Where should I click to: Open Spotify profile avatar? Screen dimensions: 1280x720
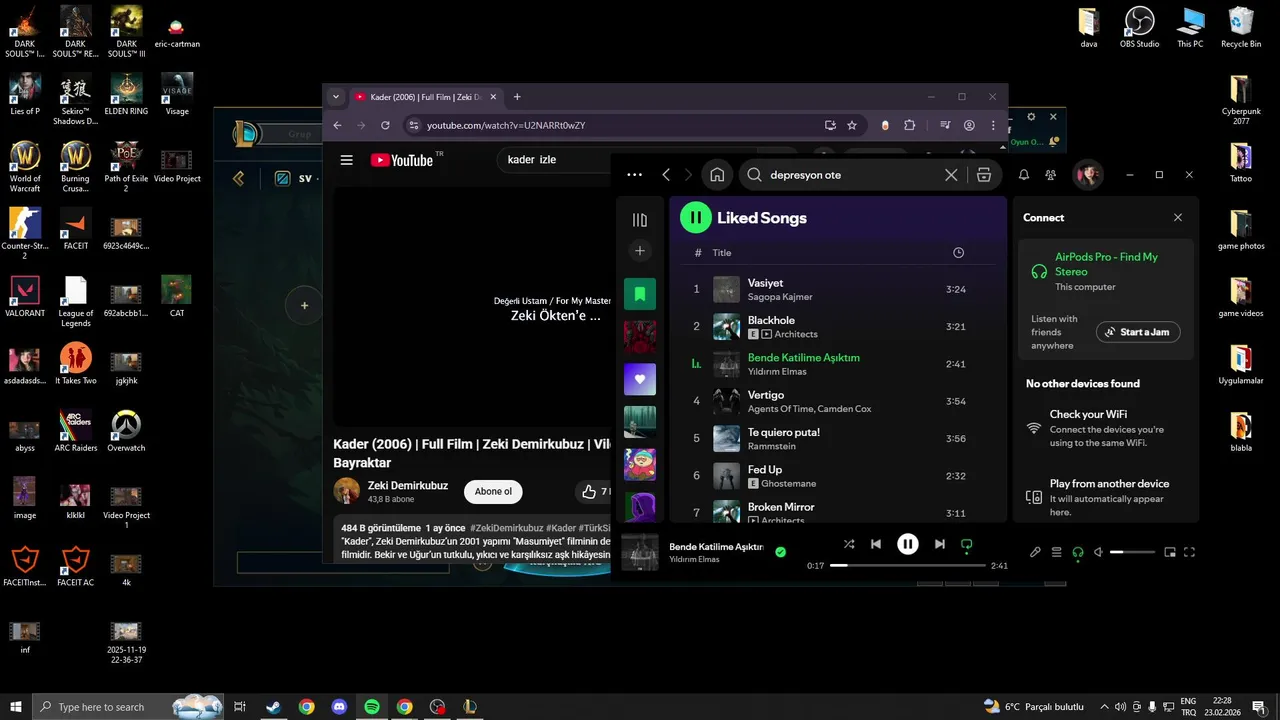tap(1087, 175)
